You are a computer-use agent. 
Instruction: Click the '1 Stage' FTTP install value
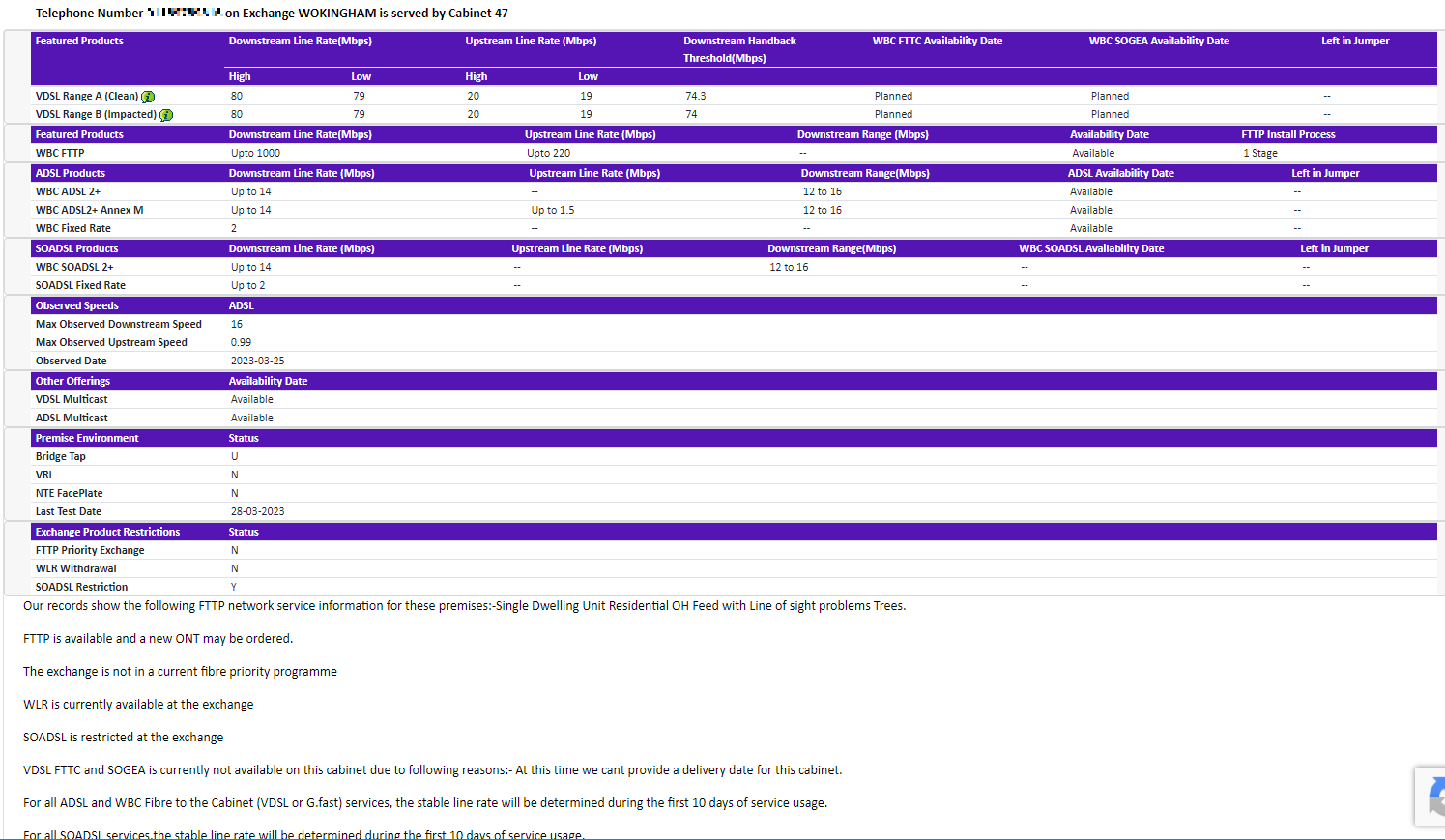coord(1260,153)
